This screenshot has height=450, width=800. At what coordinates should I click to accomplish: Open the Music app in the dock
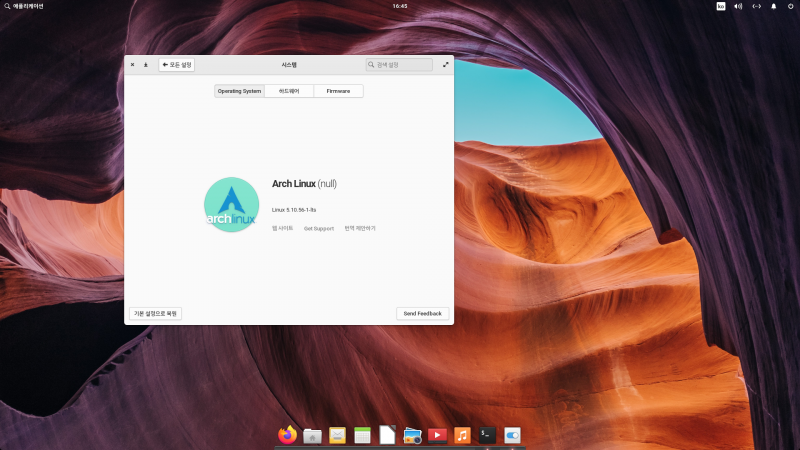[462, 435]
